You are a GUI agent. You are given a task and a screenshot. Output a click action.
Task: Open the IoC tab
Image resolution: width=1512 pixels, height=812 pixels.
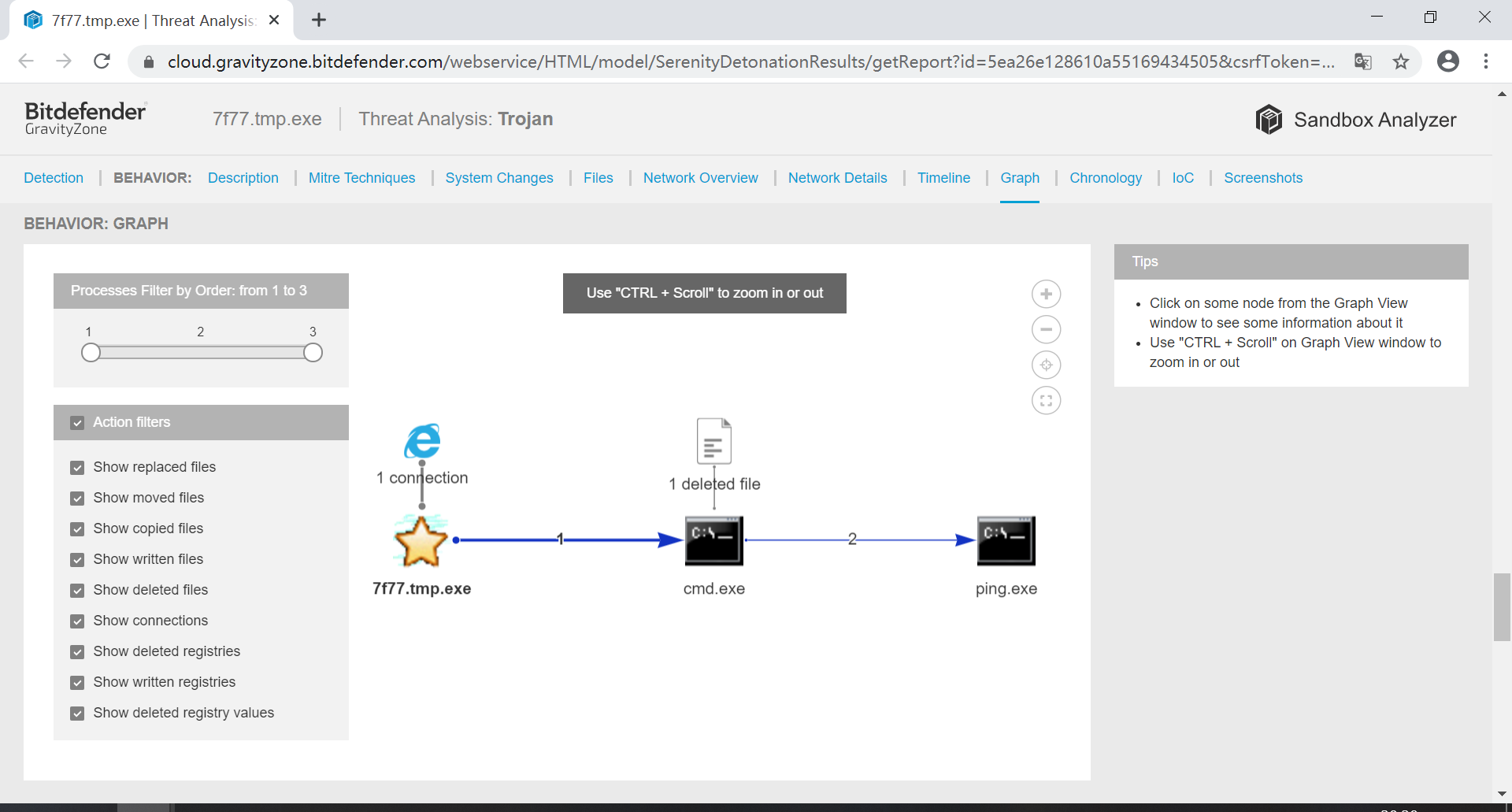point(1183,178)
